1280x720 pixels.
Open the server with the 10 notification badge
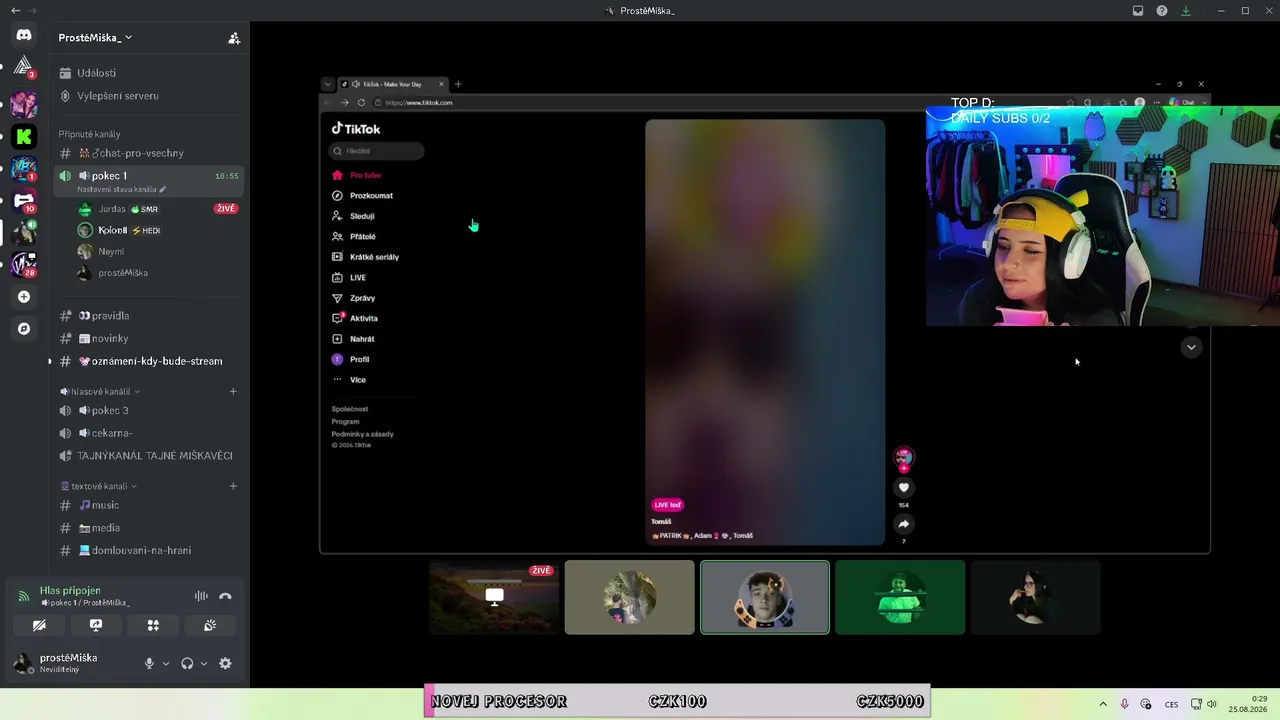(24, 200)
